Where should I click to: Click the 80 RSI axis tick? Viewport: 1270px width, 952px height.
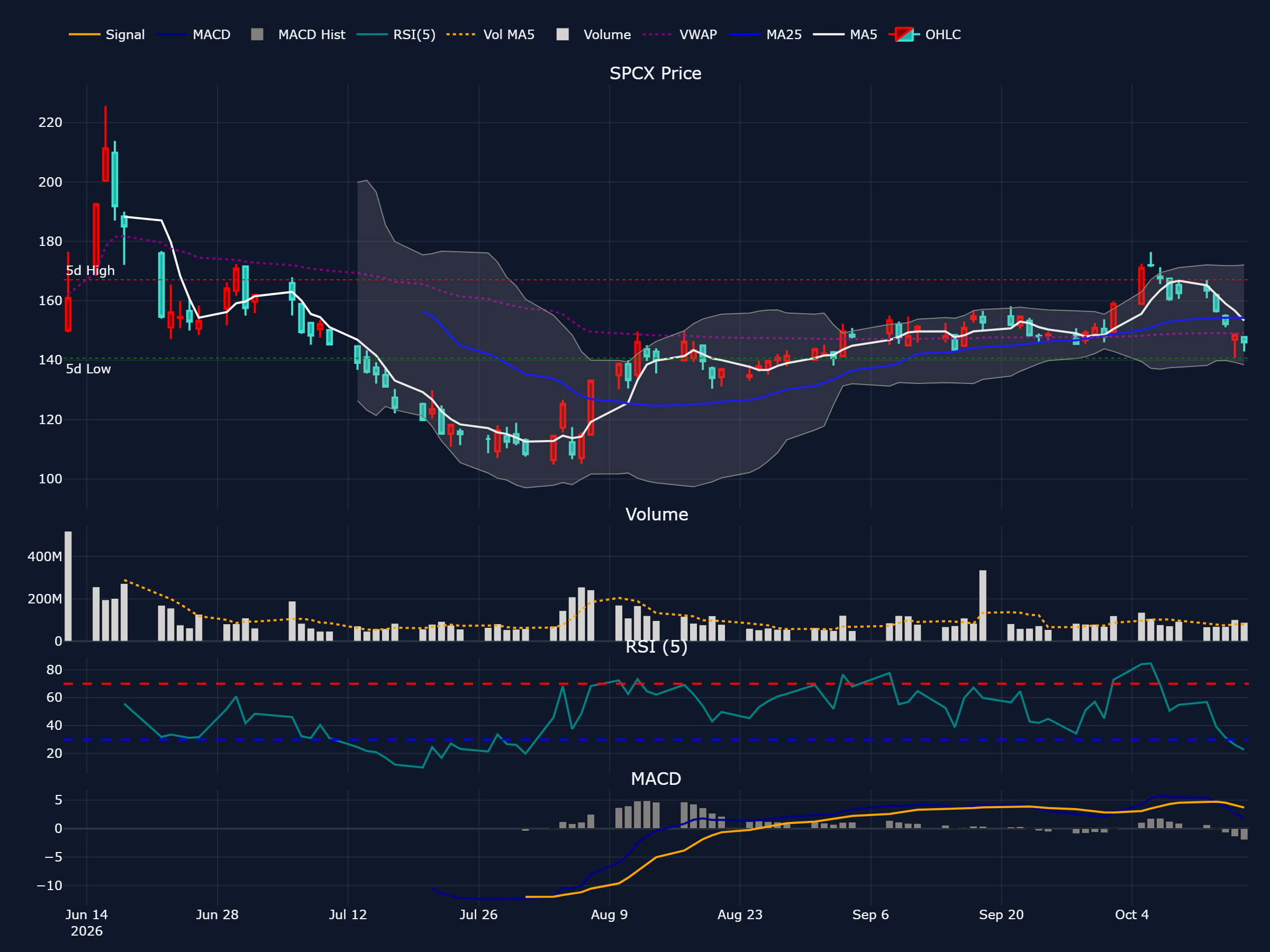55,670
